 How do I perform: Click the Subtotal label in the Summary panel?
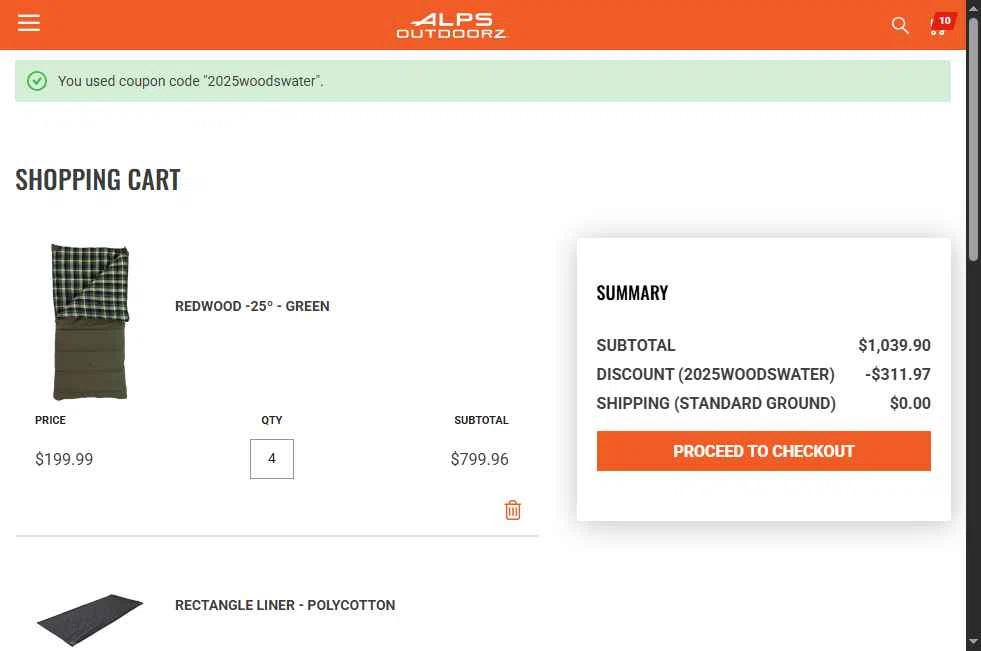[636, 345]
